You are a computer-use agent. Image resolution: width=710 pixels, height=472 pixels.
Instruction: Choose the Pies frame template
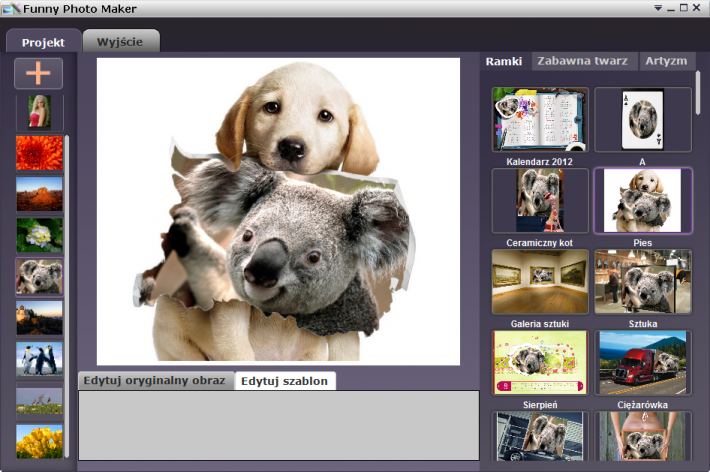[643, 201]
